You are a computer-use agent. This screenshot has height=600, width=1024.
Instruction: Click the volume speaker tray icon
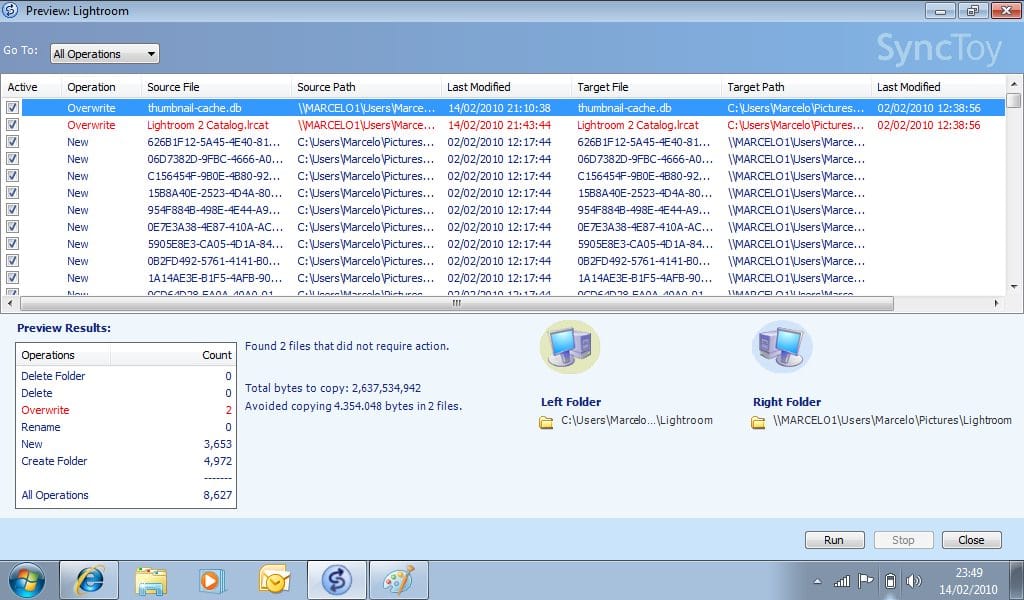pyautogui.click(x=913, y=581)
